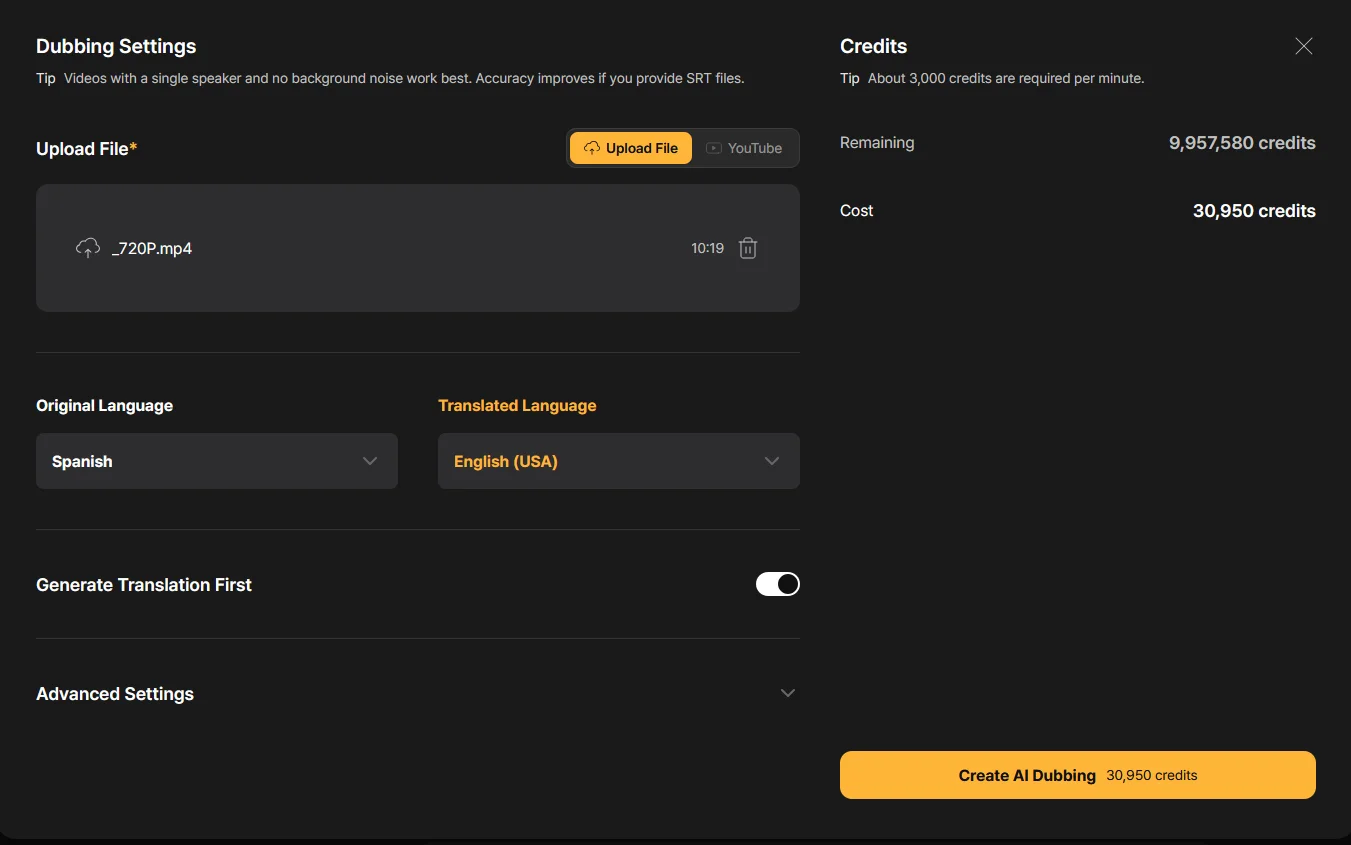Expand the Advanced Settings section
Screen dimensions: 1351x845
click(x=417, y=693)
